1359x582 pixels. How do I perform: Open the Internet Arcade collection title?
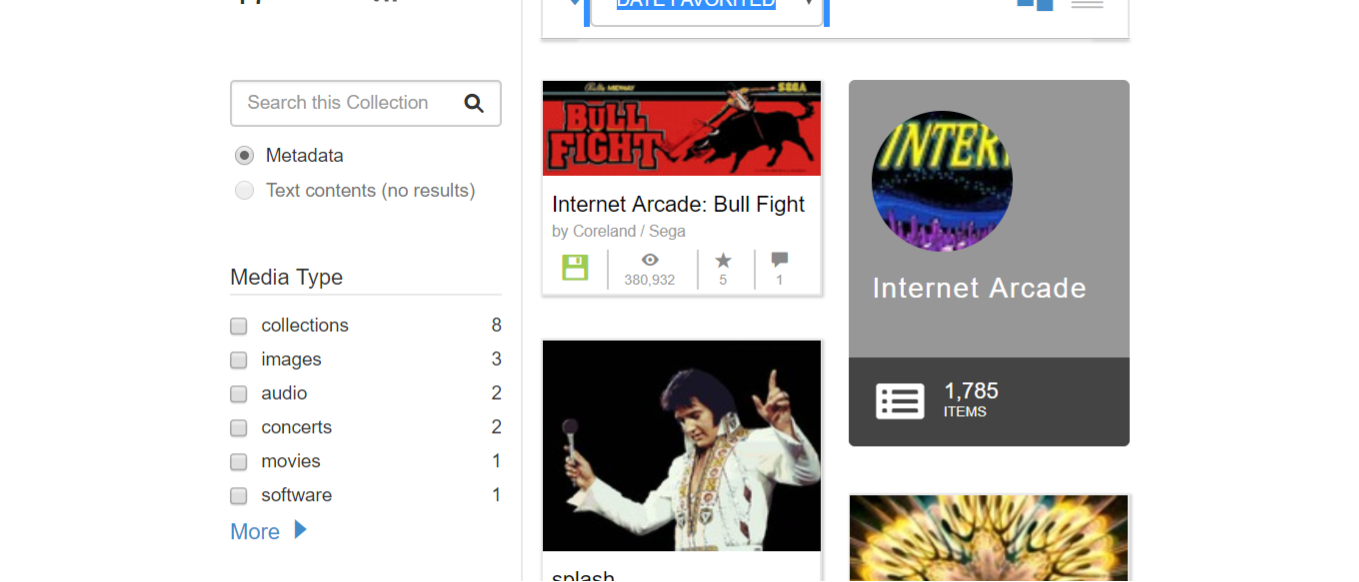click(979, 288)
